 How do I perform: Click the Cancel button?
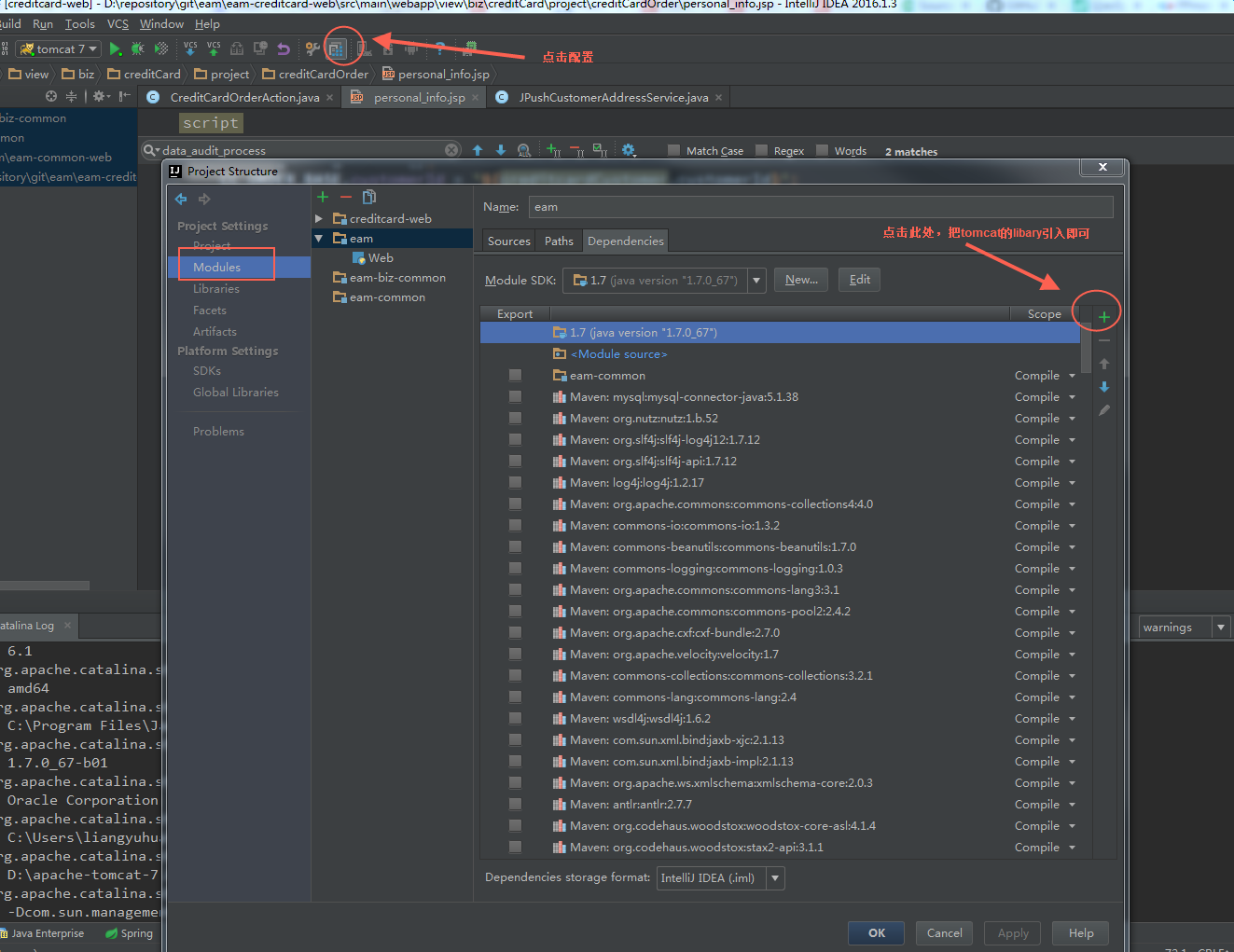(x=945, y=932)
